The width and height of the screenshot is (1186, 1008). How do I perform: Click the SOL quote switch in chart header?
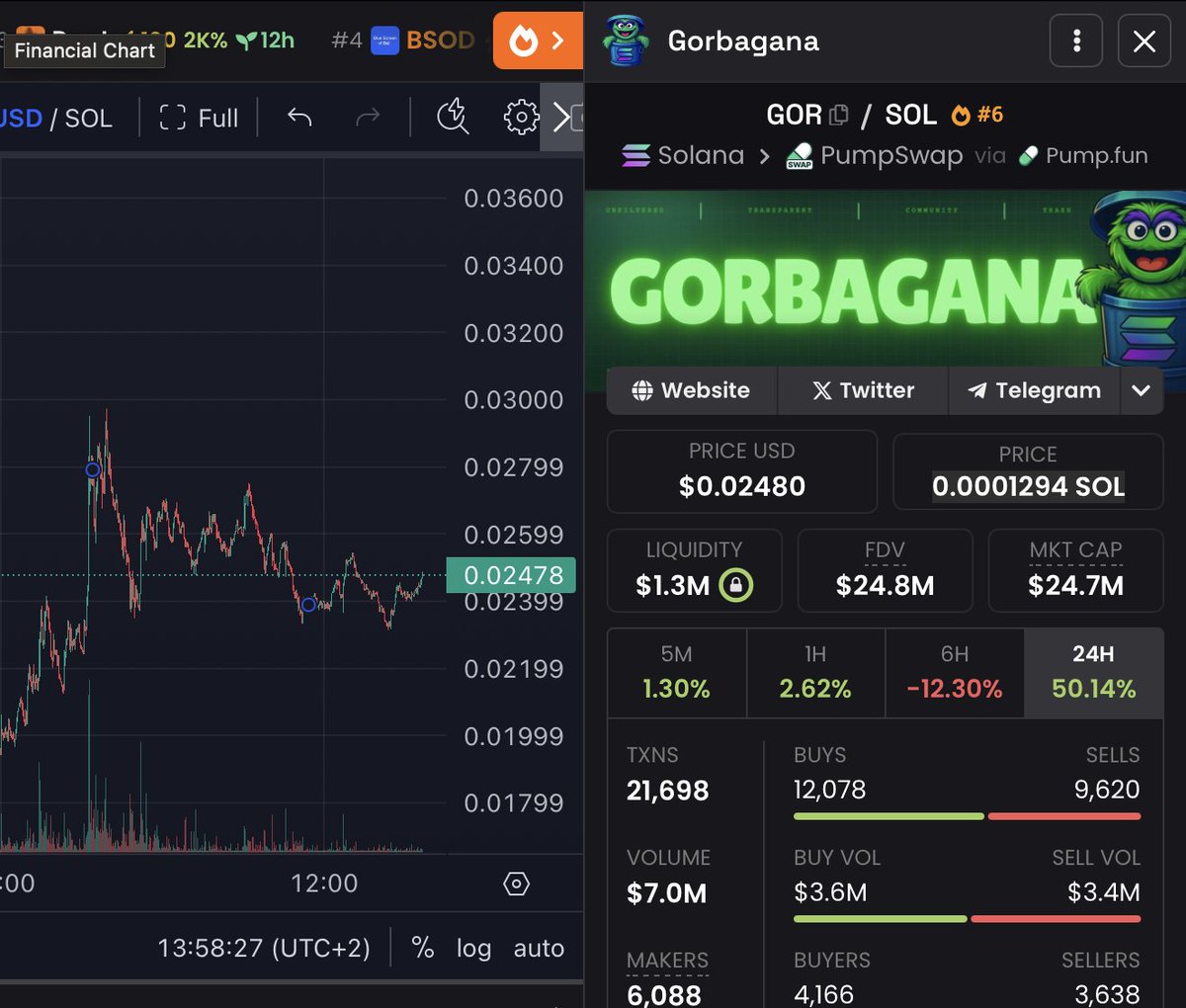point(88,118)
